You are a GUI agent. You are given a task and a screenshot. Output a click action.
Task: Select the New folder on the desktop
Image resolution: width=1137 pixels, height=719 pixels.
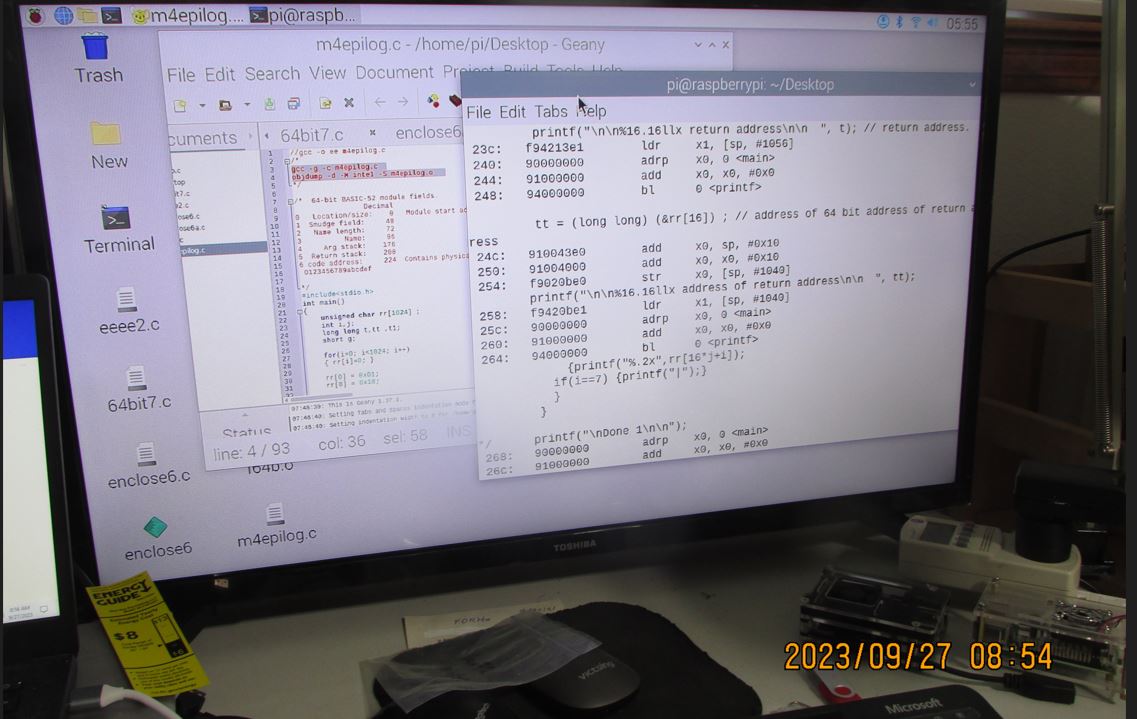click(108, 146)
